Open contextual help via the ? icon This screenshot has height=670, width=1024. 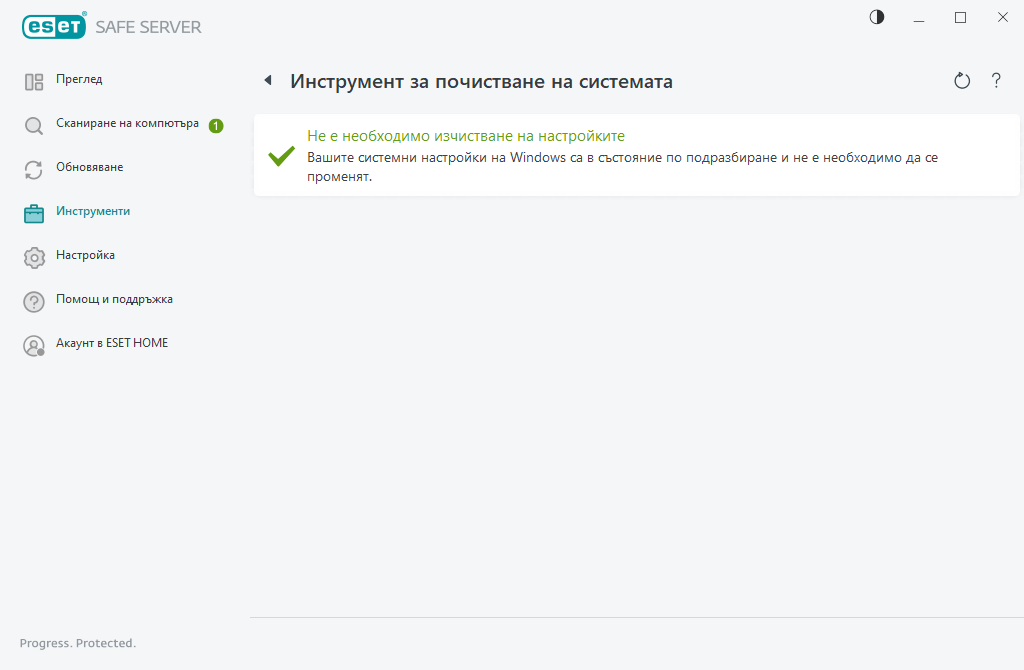(996, 80)
